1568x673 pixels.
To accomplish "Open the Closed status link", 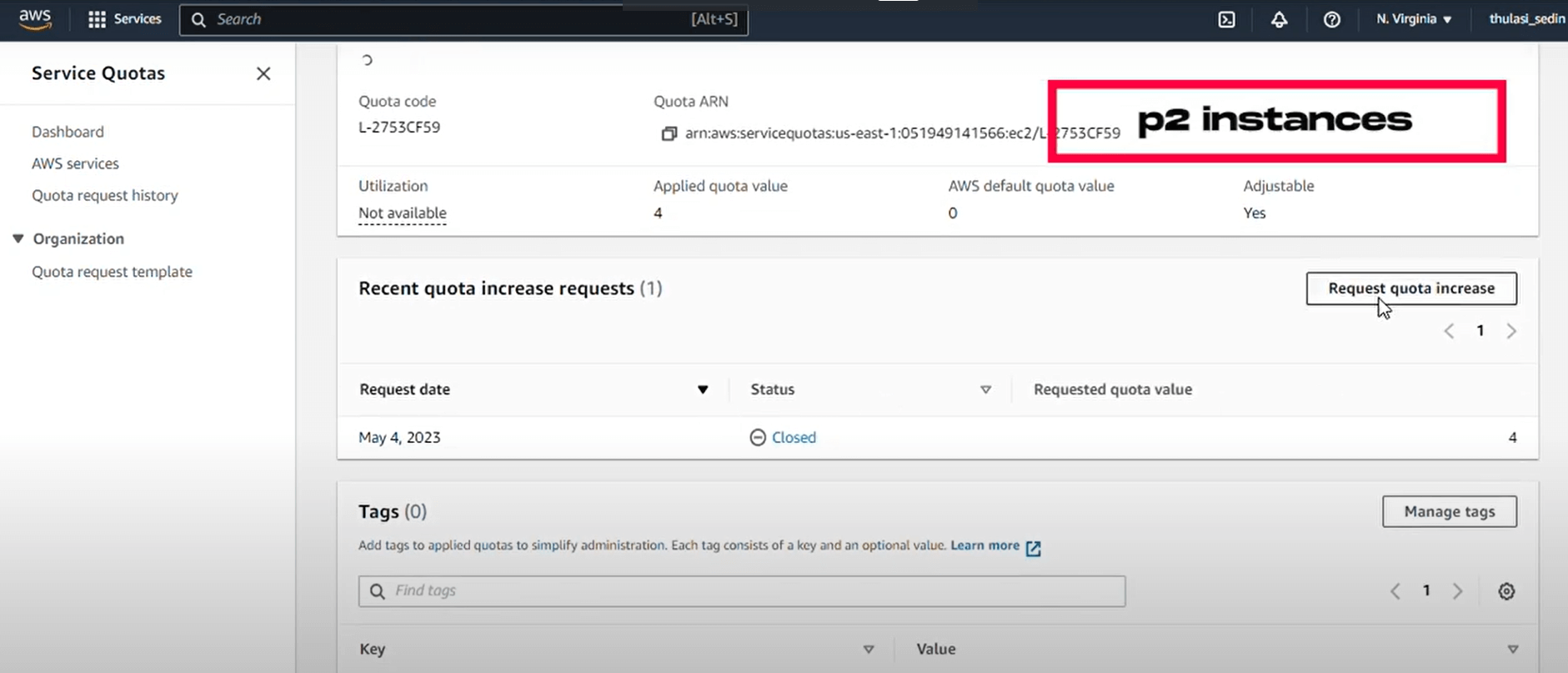I will [793, 438].
